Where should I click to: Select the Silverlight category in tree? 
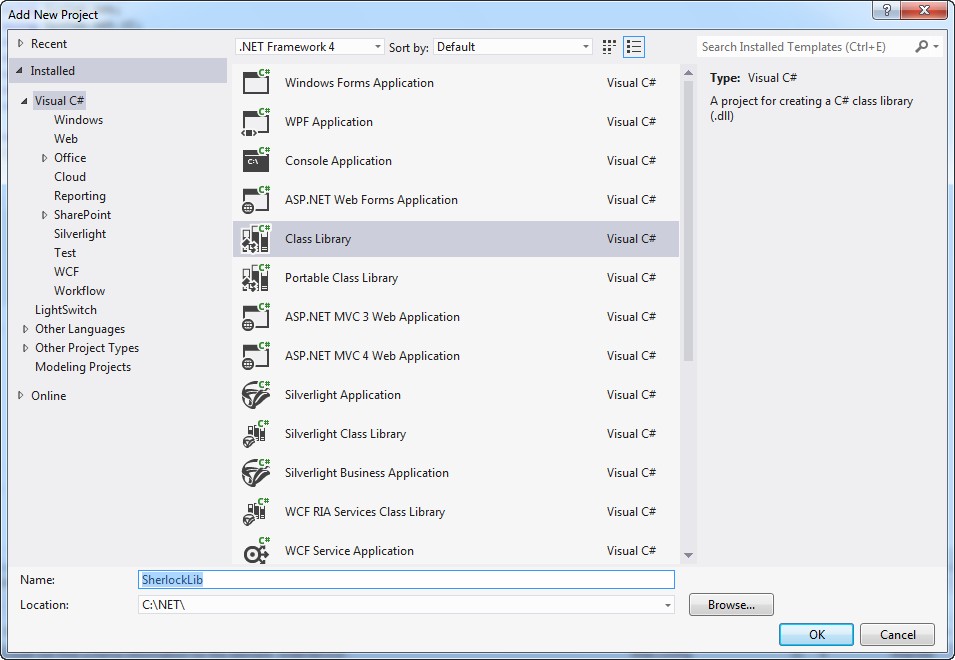pos(80,234)
